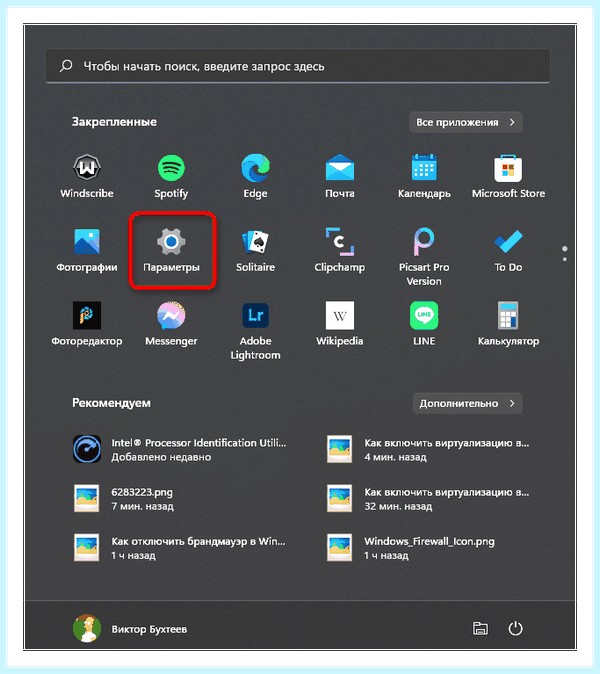Open recommended file 6283223.png
The image size is (600, 674).
[x=125, y=499]
